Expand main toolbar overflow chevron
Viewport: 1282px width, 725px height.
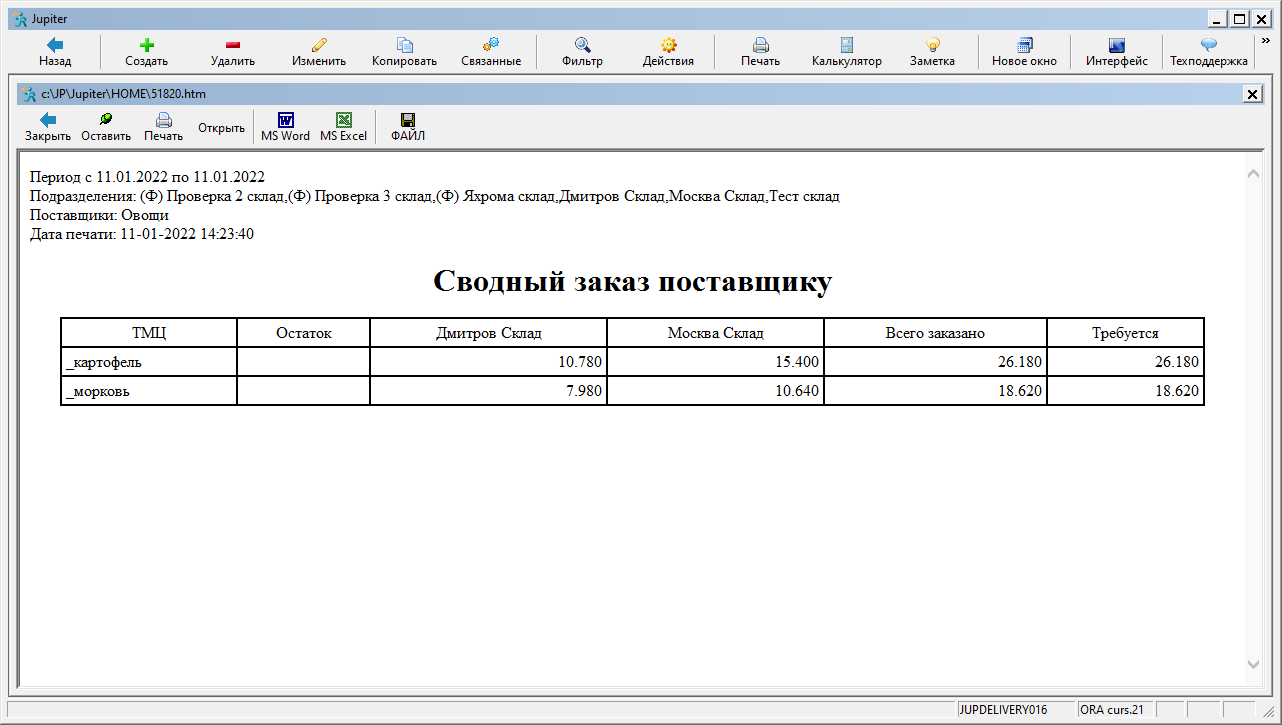(x=1266, y=41)
